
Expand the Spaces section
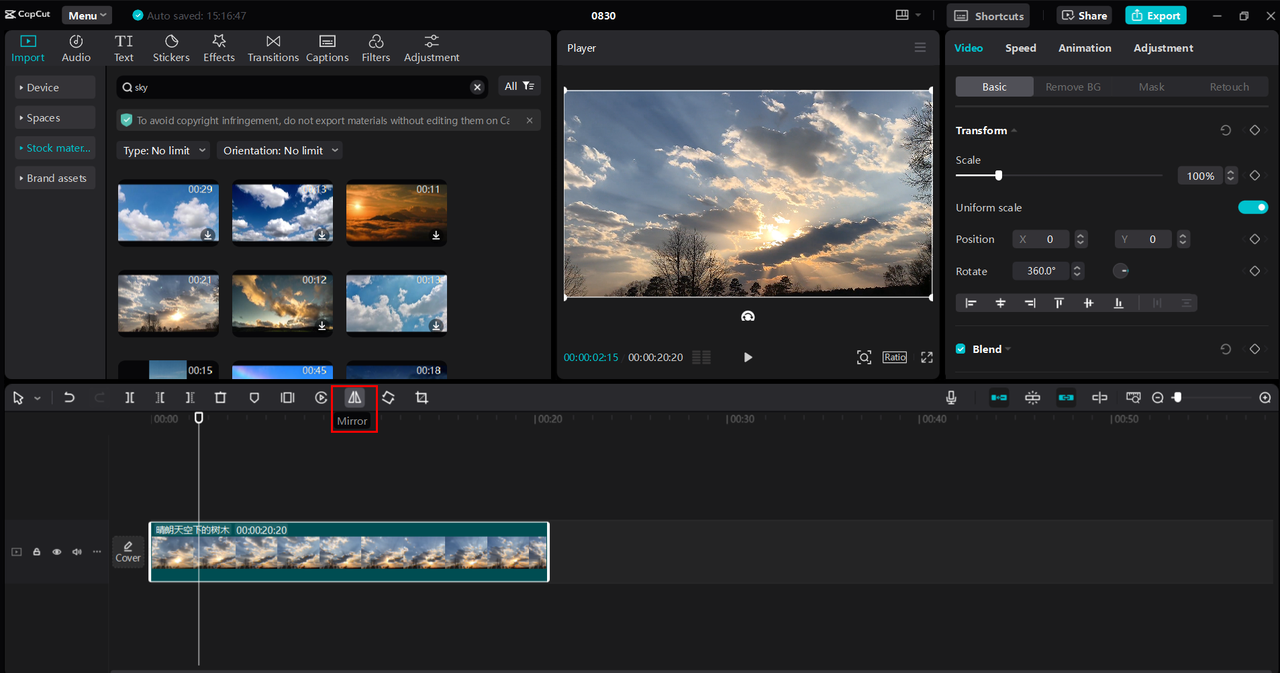tap(55, 118)
